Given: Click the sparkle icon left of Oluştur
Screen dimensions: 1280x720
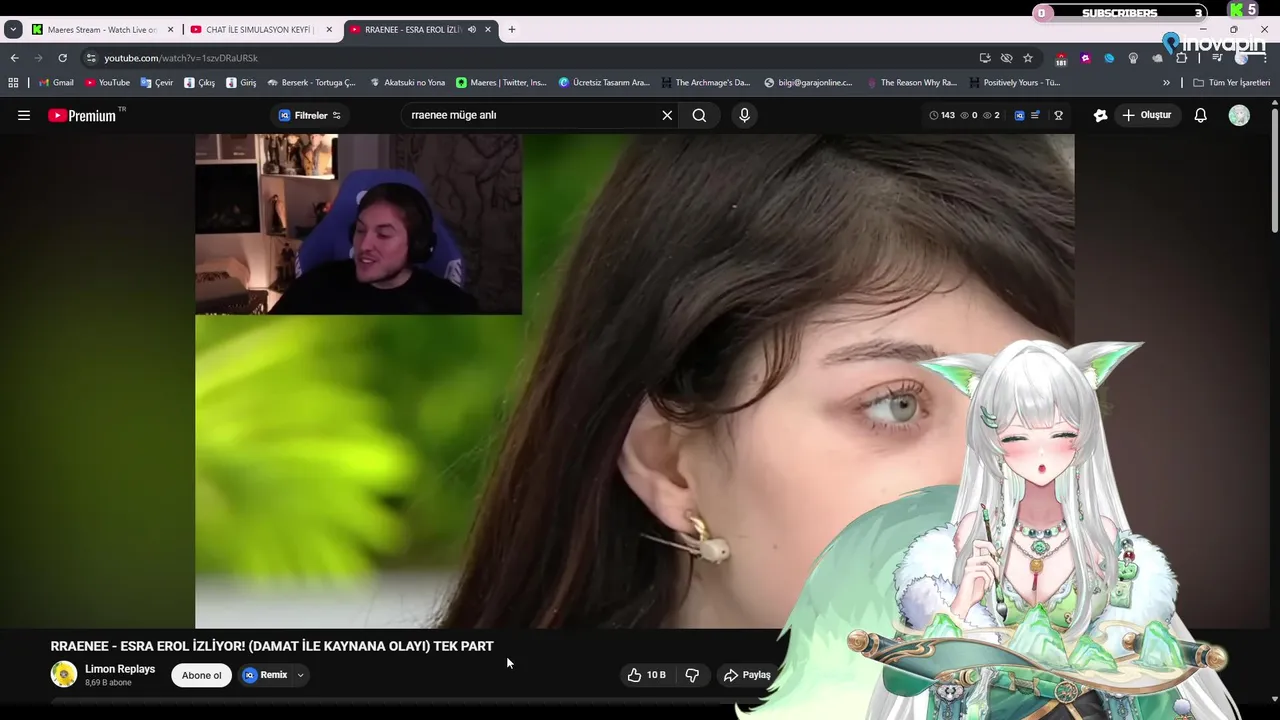Looking at the screenshot, I should (x=1101, y=115).
